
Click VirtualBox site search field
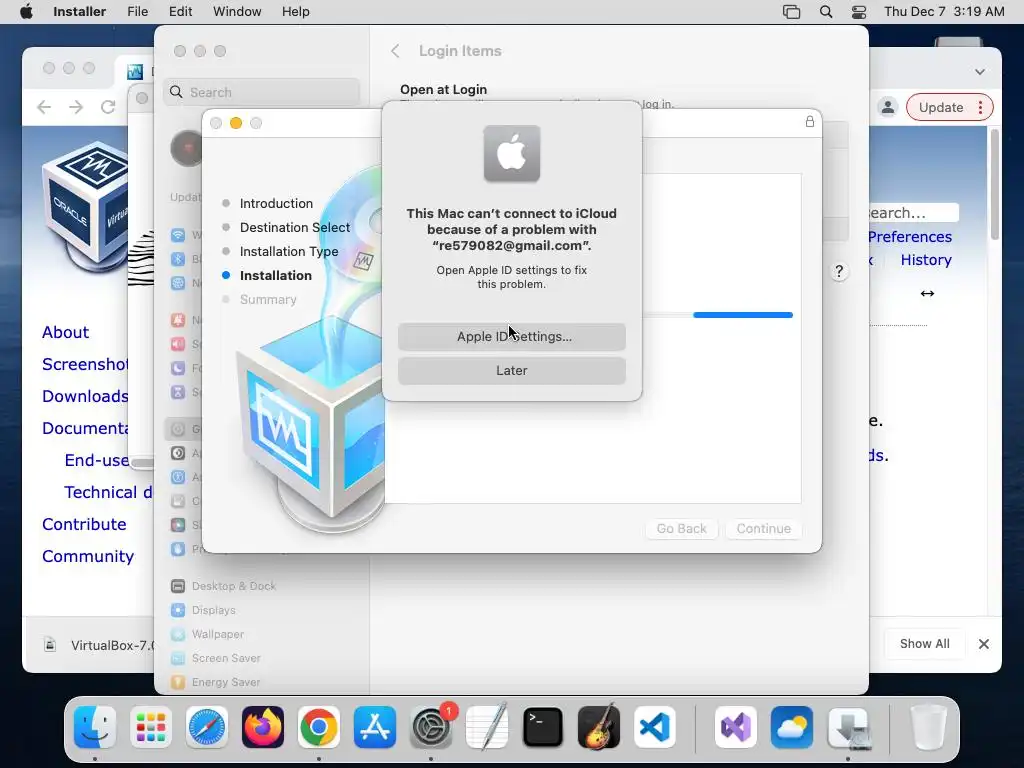click(x=913, y=213)
